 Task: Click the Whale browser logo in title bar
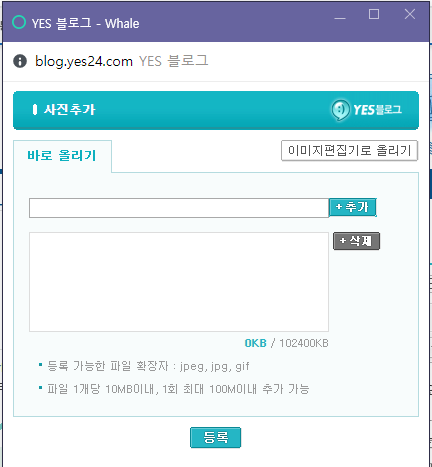coord(19,22)
